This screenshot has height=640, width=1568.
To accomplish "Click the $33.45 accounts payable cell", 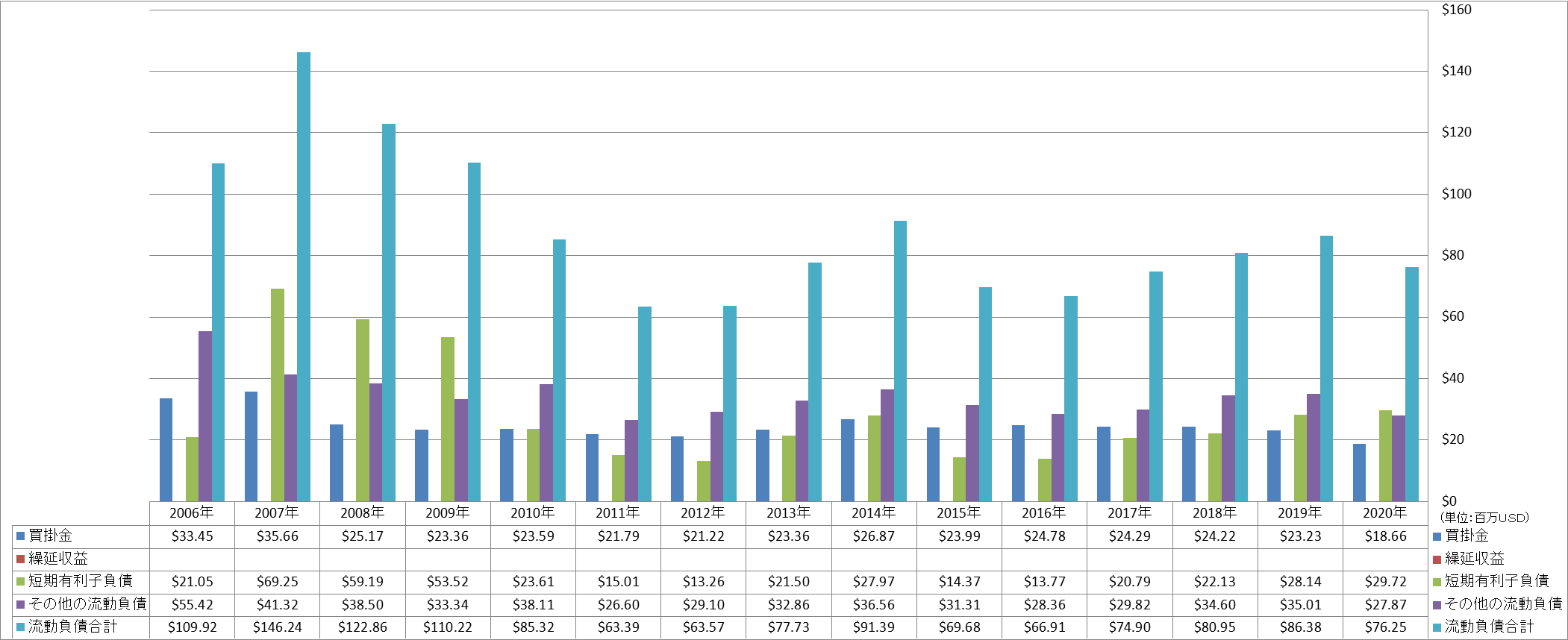I will 192,536.
